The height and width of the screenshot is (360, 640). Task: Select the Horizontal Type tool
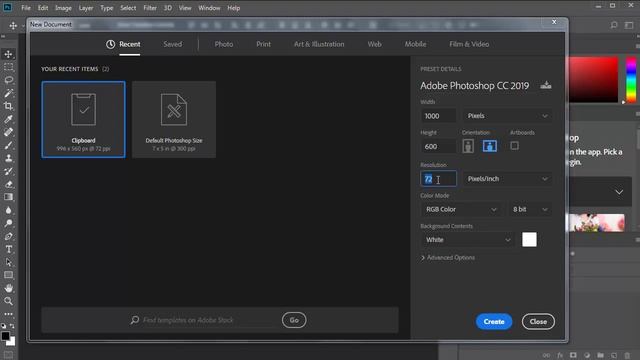pyautogui.click(x=8, y=249)
